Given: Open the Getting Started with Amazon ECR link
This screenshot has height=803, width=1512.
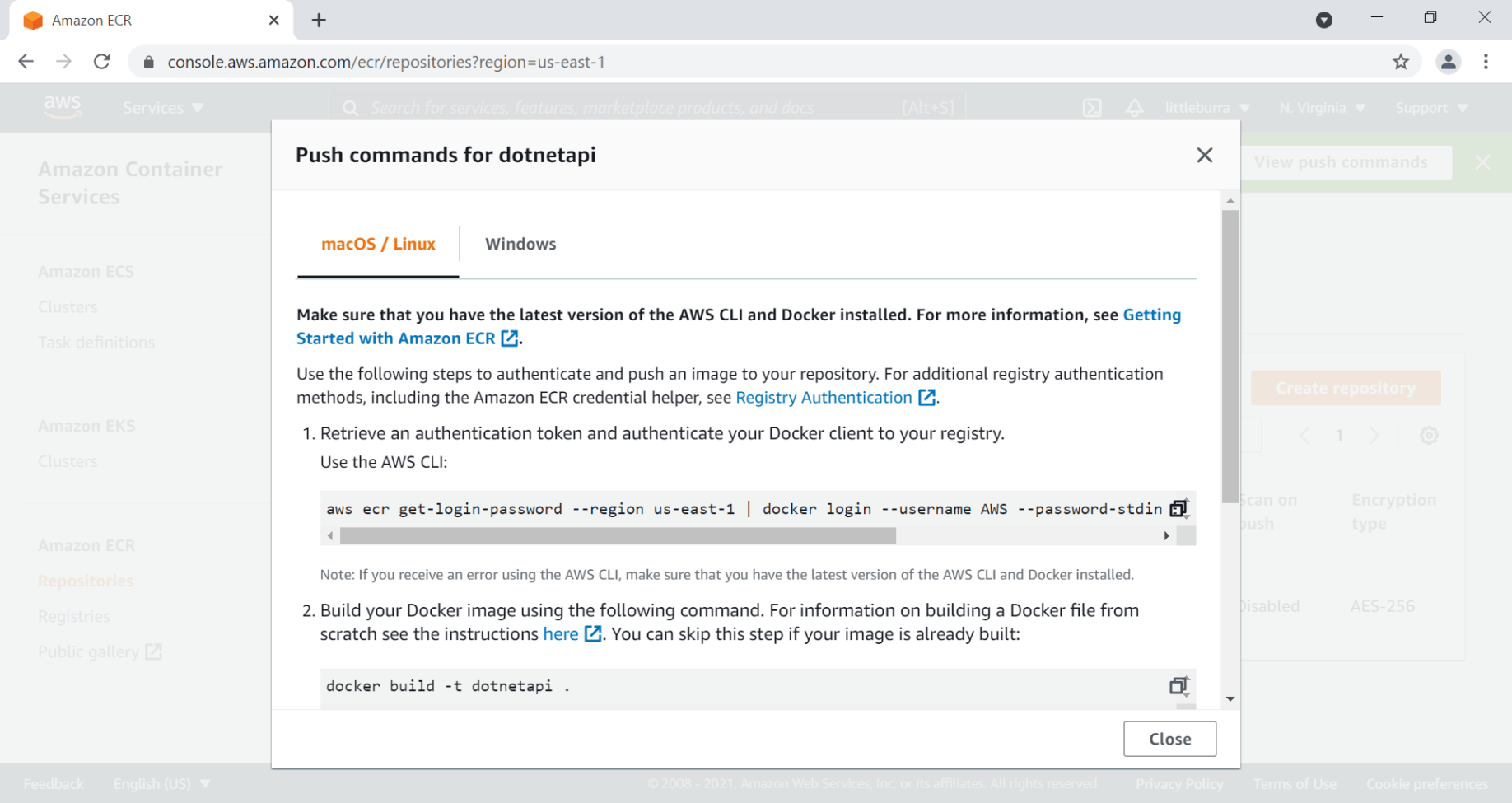Looking at the screenshot, I should pos(396,338).
